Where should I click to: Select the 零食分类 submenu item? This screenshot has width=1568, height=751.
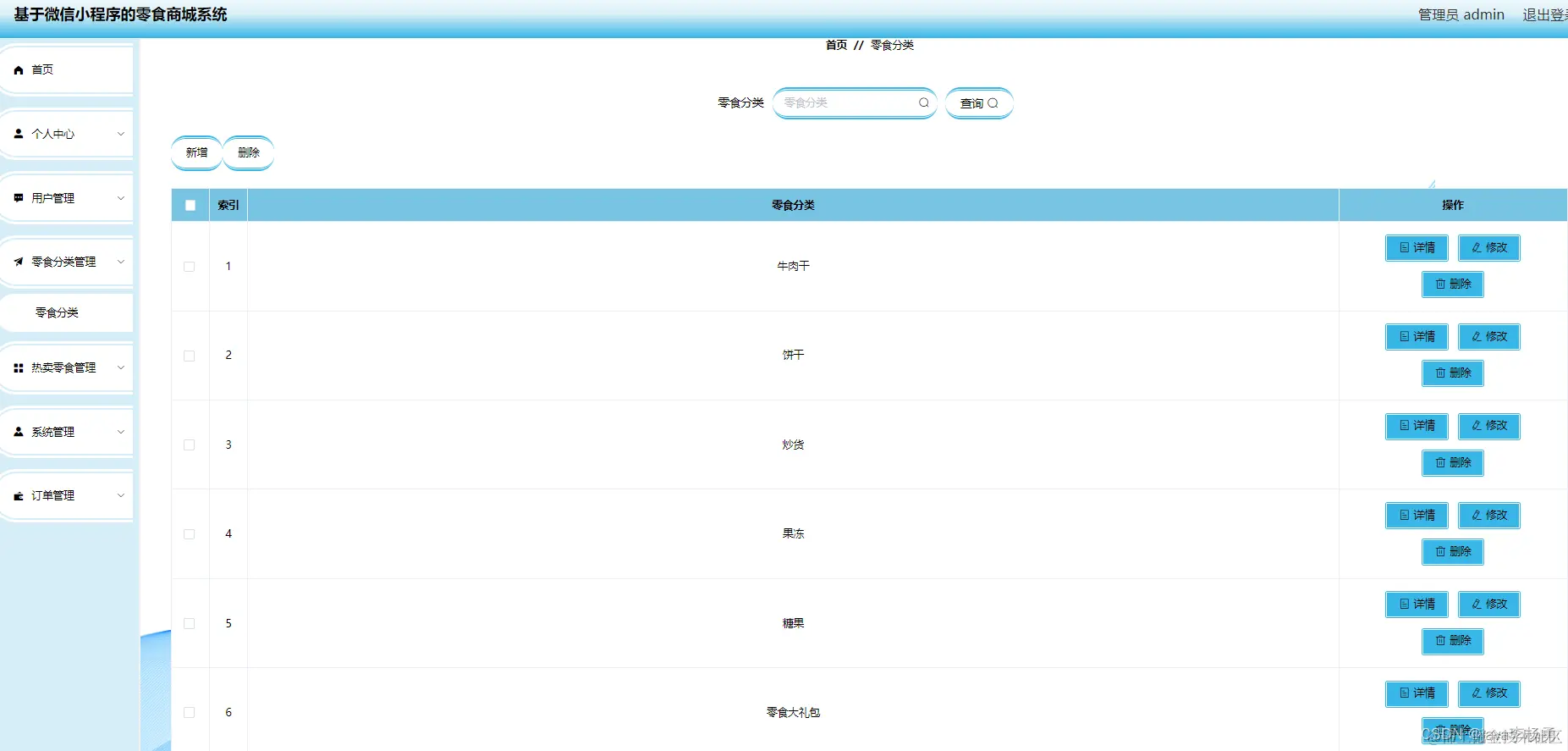point(67,313)
